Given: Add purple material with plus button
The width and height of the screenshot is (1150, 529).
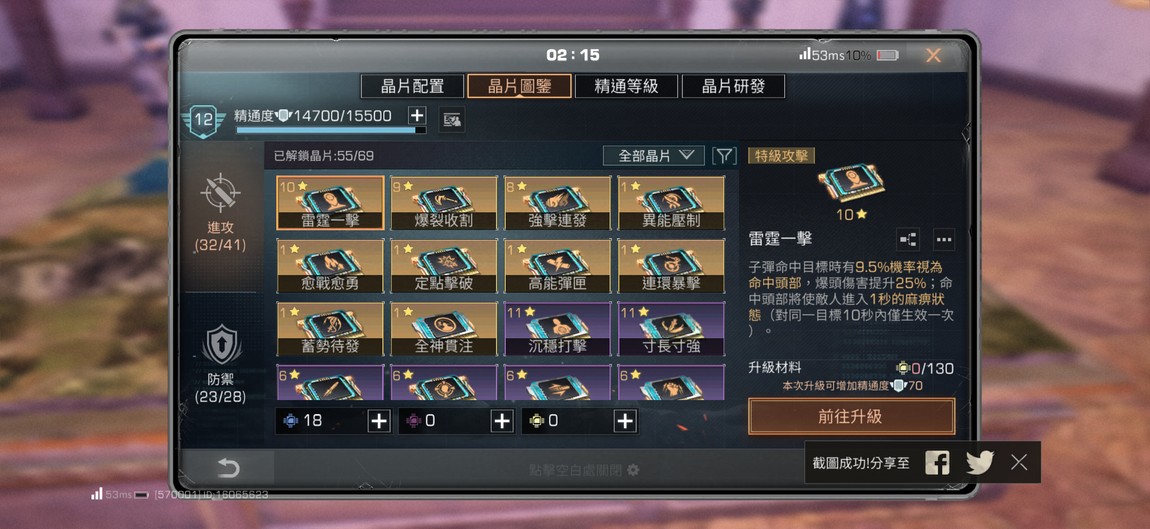Looking at the screenshot, I should [502, 421].
